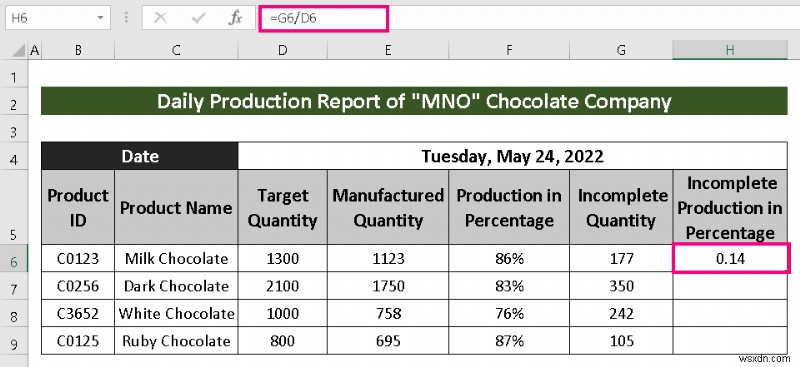Screen dimensions: 800x367
Task: Click Incomplete Production in Percentage header
Action: (x=730, y=207)
